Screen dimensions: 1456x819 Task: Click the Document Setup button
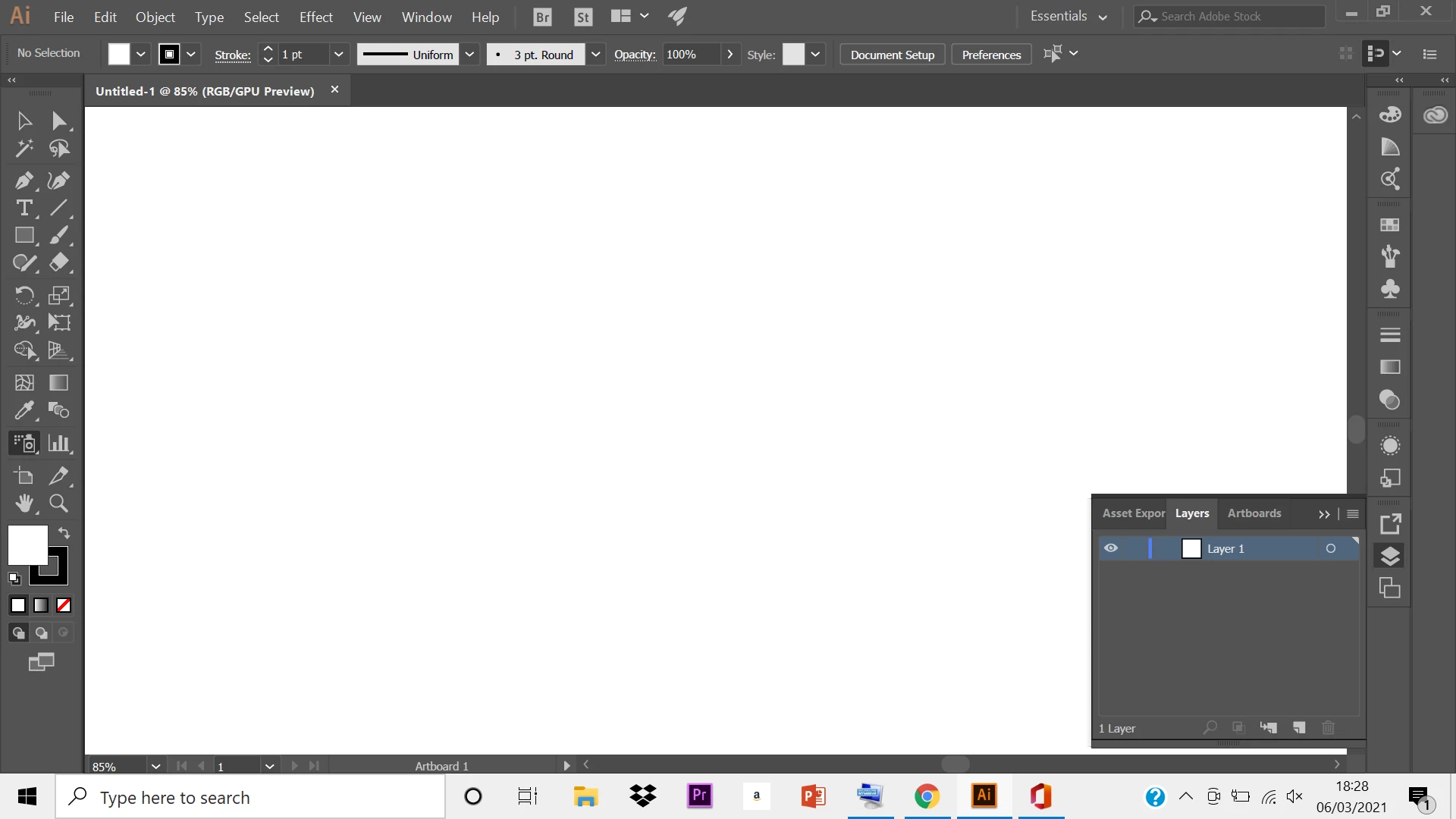[892, 55]
